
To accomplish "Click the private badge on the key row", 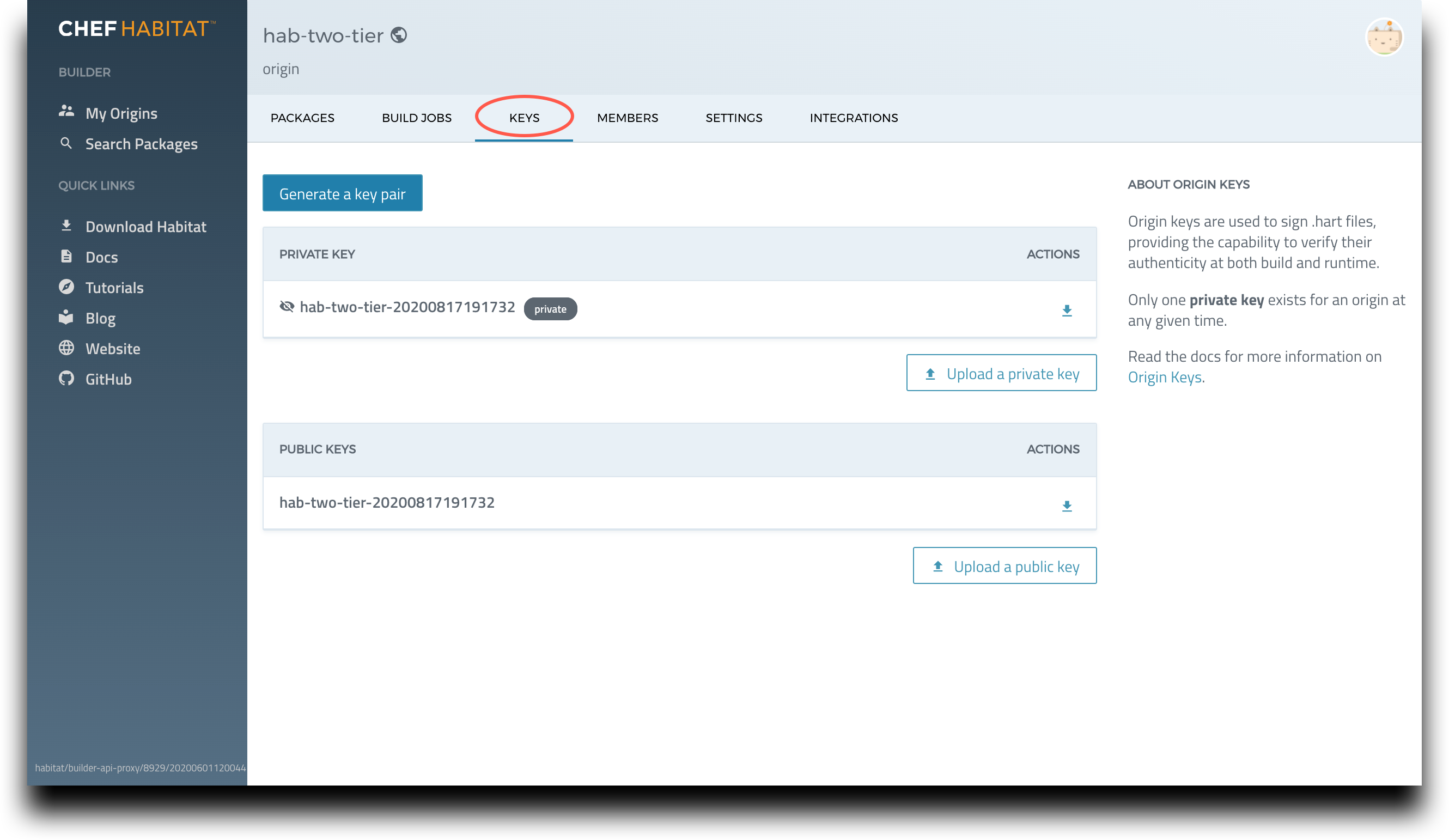I will tap(550, 309).
